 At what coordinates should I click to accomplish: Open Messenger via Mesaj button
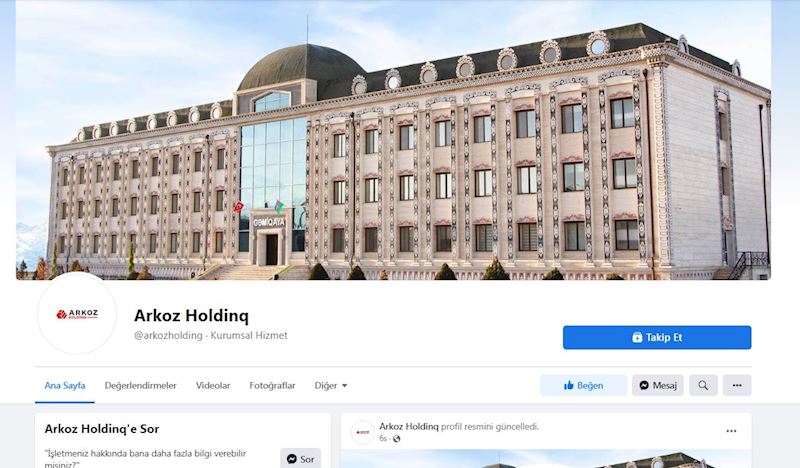click(658, 385)
